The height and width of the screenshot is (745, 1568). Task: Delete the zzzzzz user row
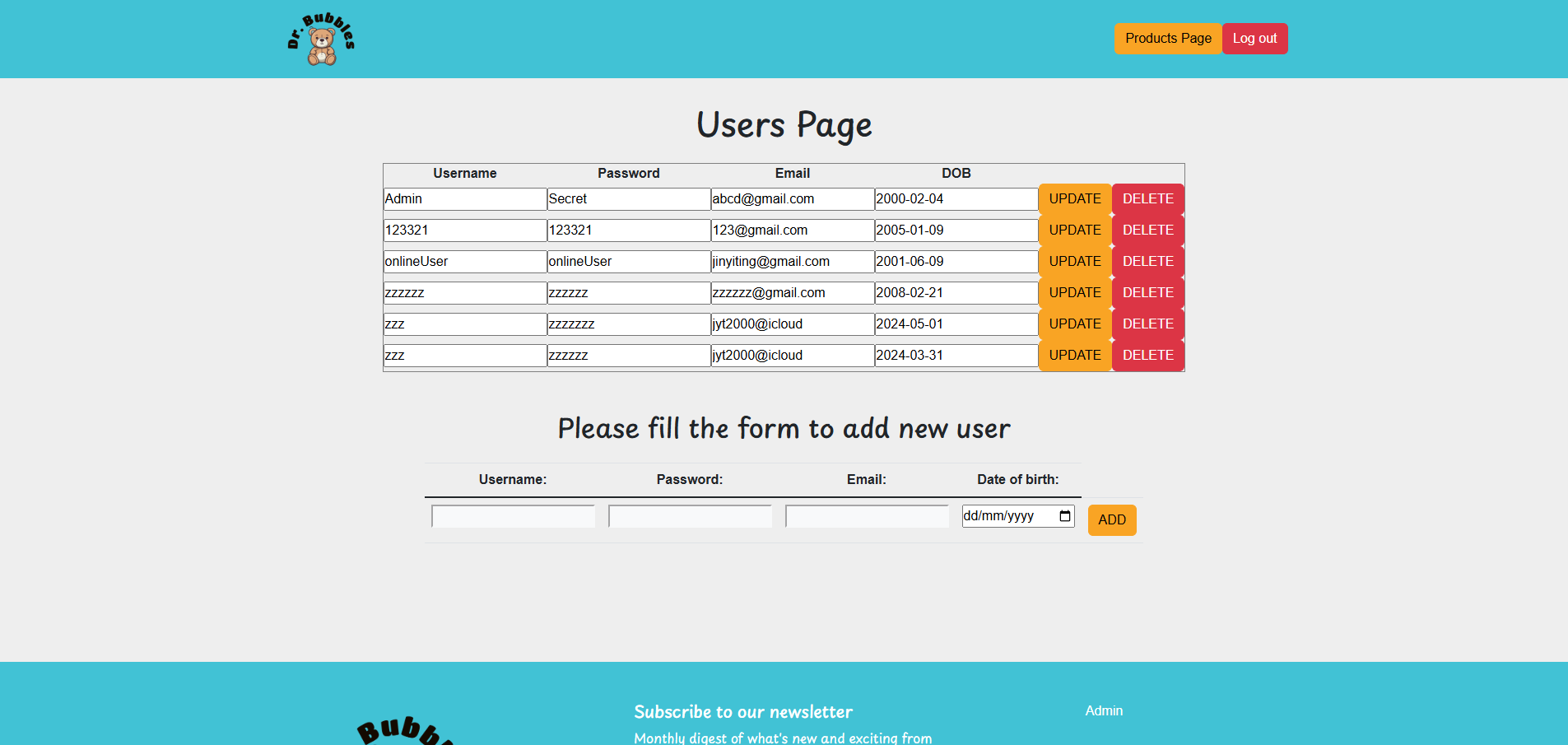click(1147, 292)
